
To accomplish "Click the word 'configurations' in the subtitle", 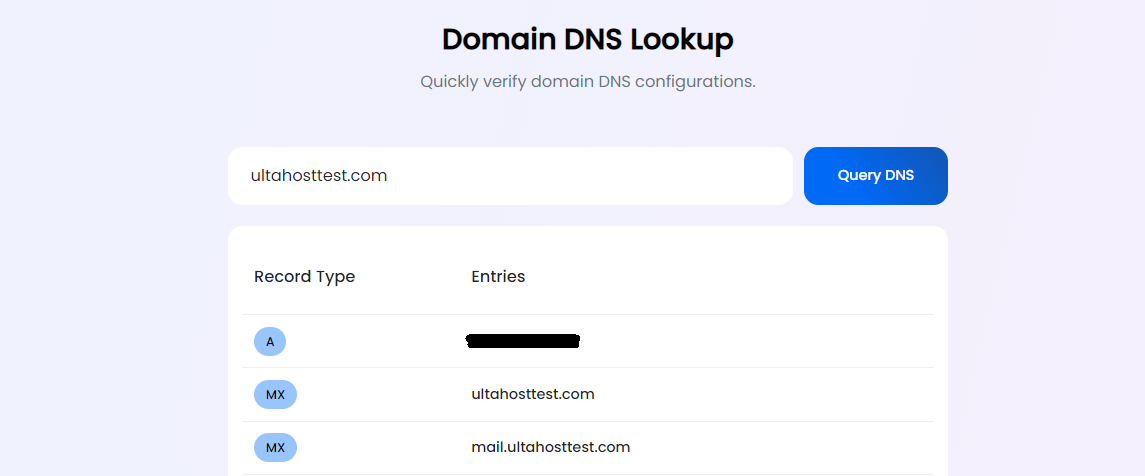I will coord(695,81).
